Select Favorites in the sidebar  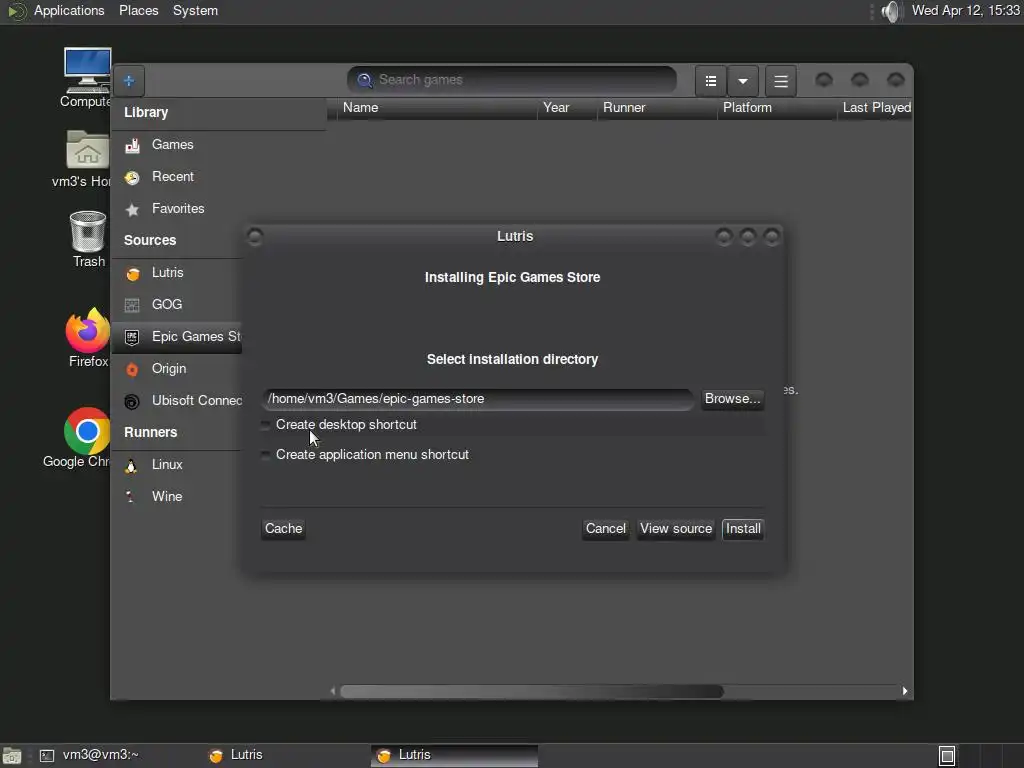click(219, 209)
